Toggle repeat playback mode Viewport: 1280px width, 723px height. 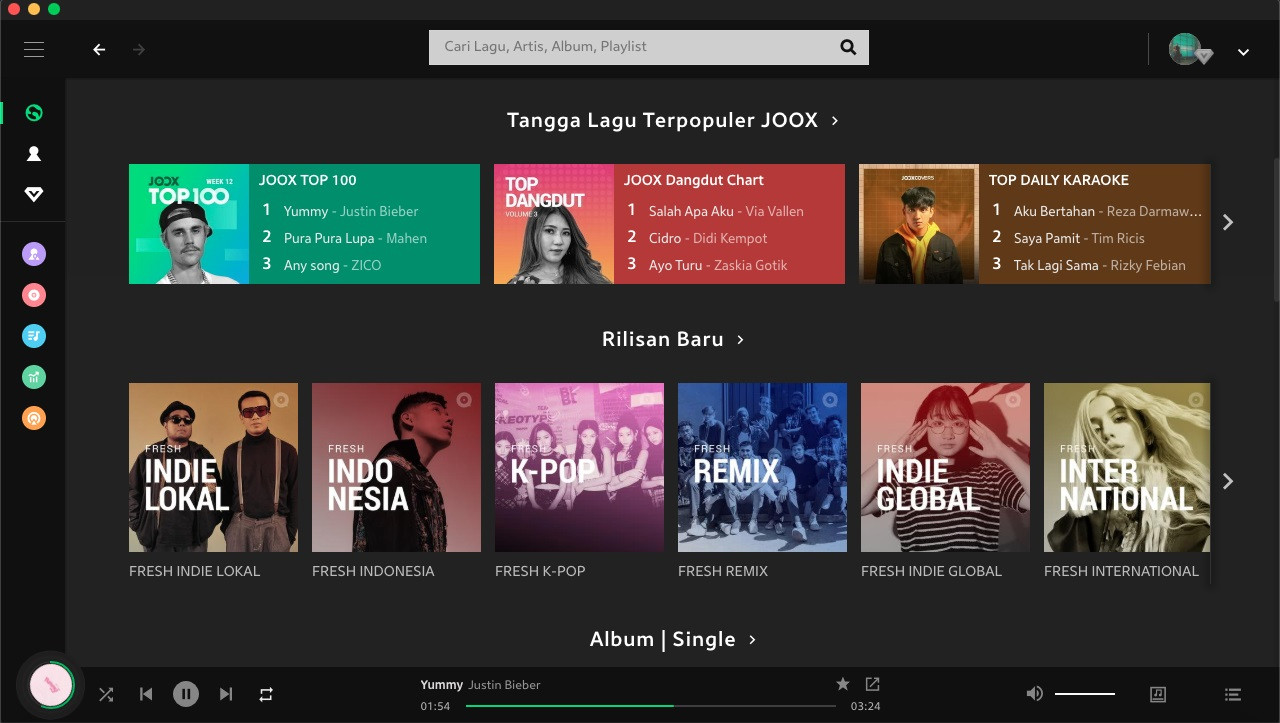tap(266, 694)
